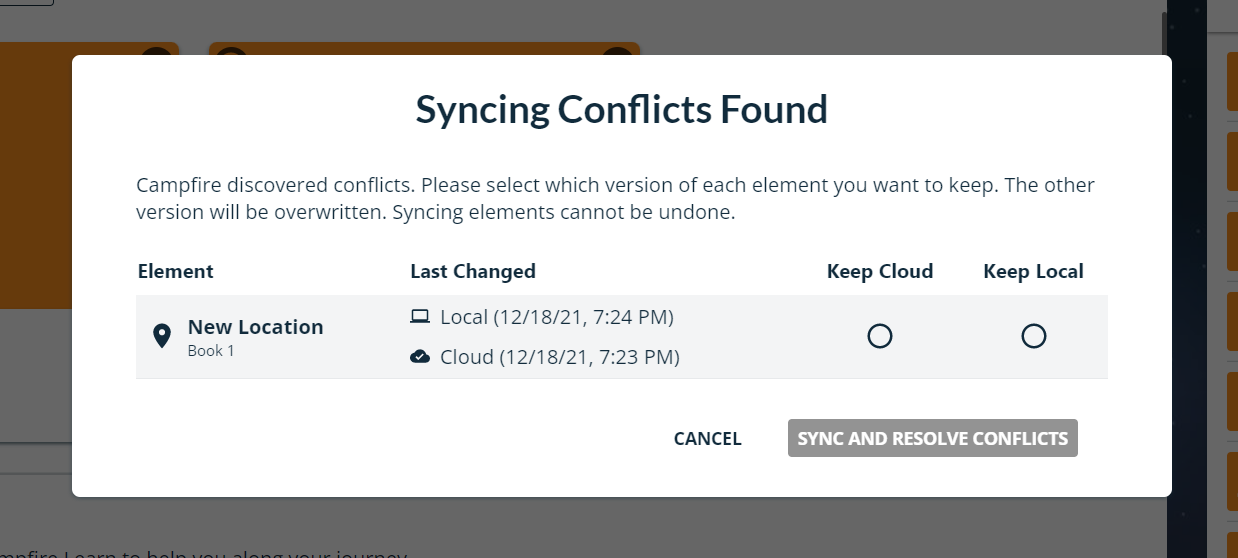Click the Cloud 12/18/21, 7:23 PM timestamp
This screenshot has width=1238, height=558.
pyautogui.click(x=559, y=357)
